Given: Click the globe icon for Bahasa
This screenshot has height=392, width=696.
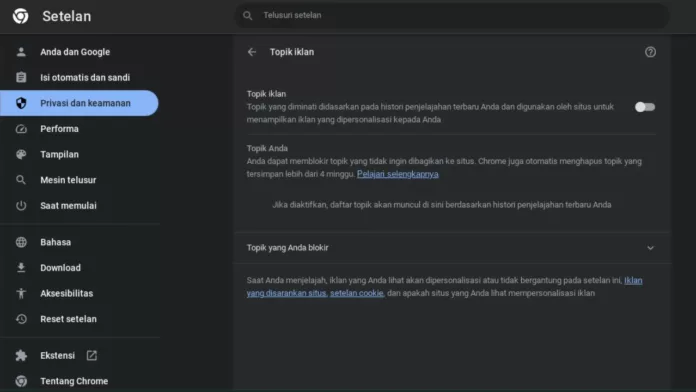Looking at the screenshot, I should pyautogui.click(x=21, y=242).
